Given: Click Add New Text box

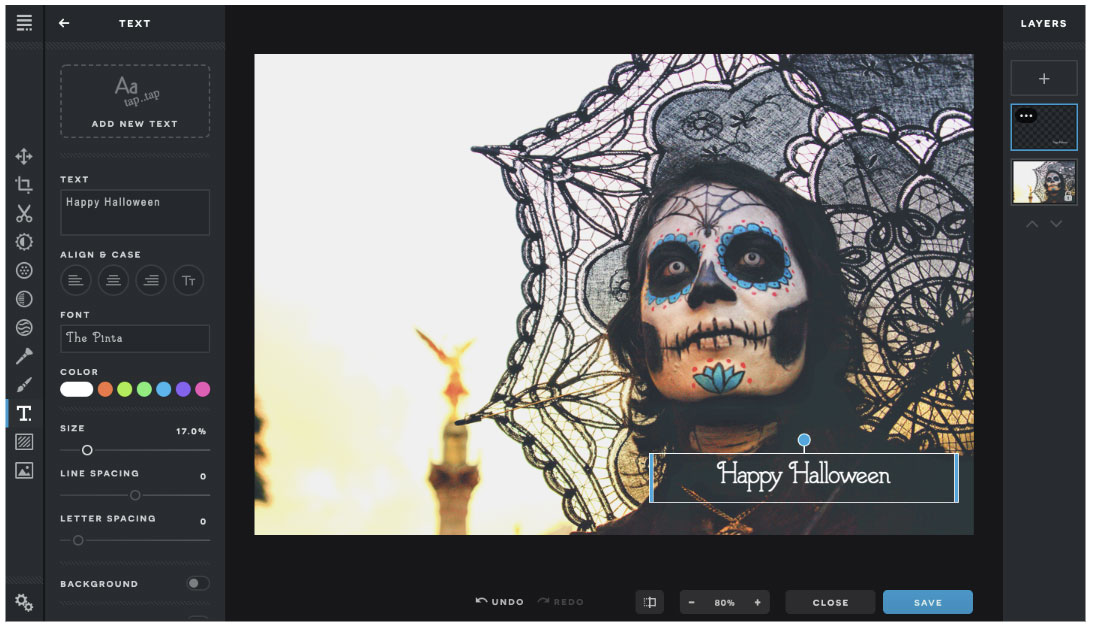Looking at the screenshot, I should tap(135, 101).
